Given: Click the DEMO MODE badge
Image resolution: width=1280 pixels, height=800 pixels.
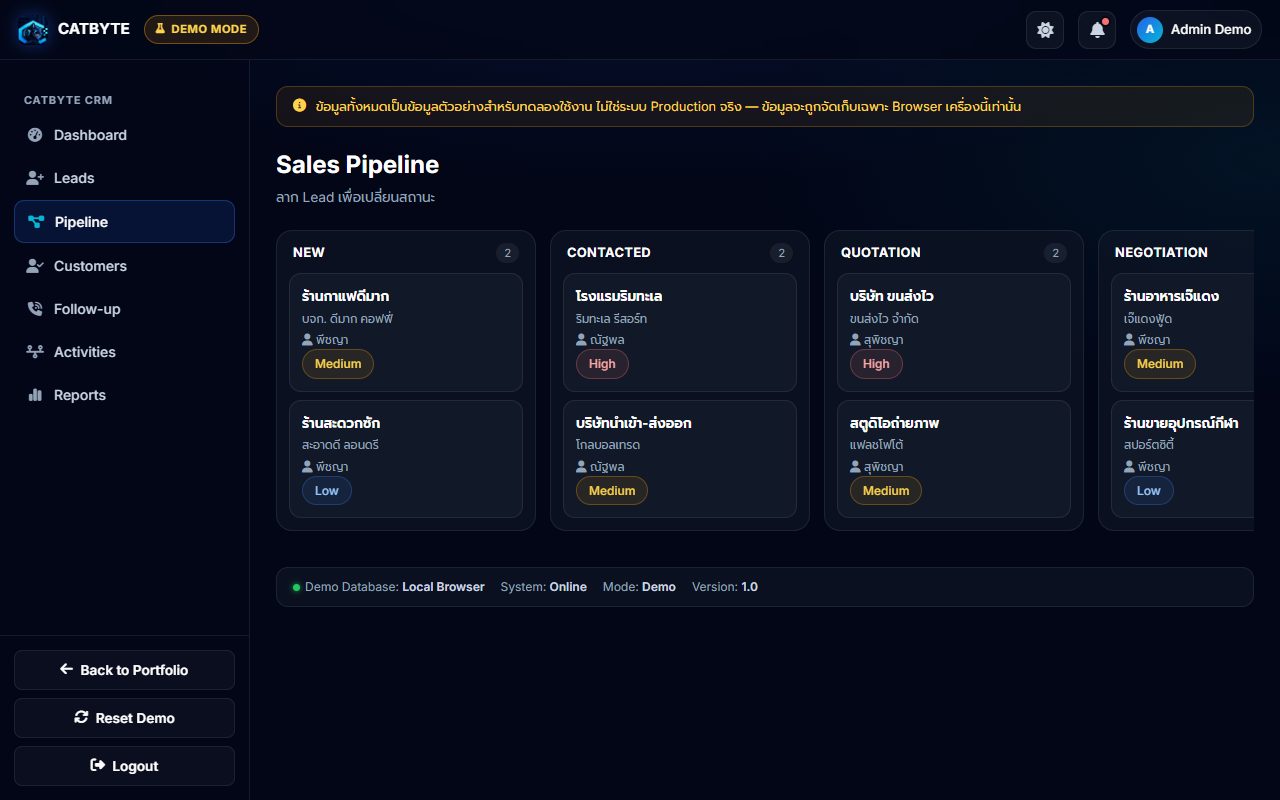Looking at the screenshot, I should pyautogui.click(x=201, y=29).
